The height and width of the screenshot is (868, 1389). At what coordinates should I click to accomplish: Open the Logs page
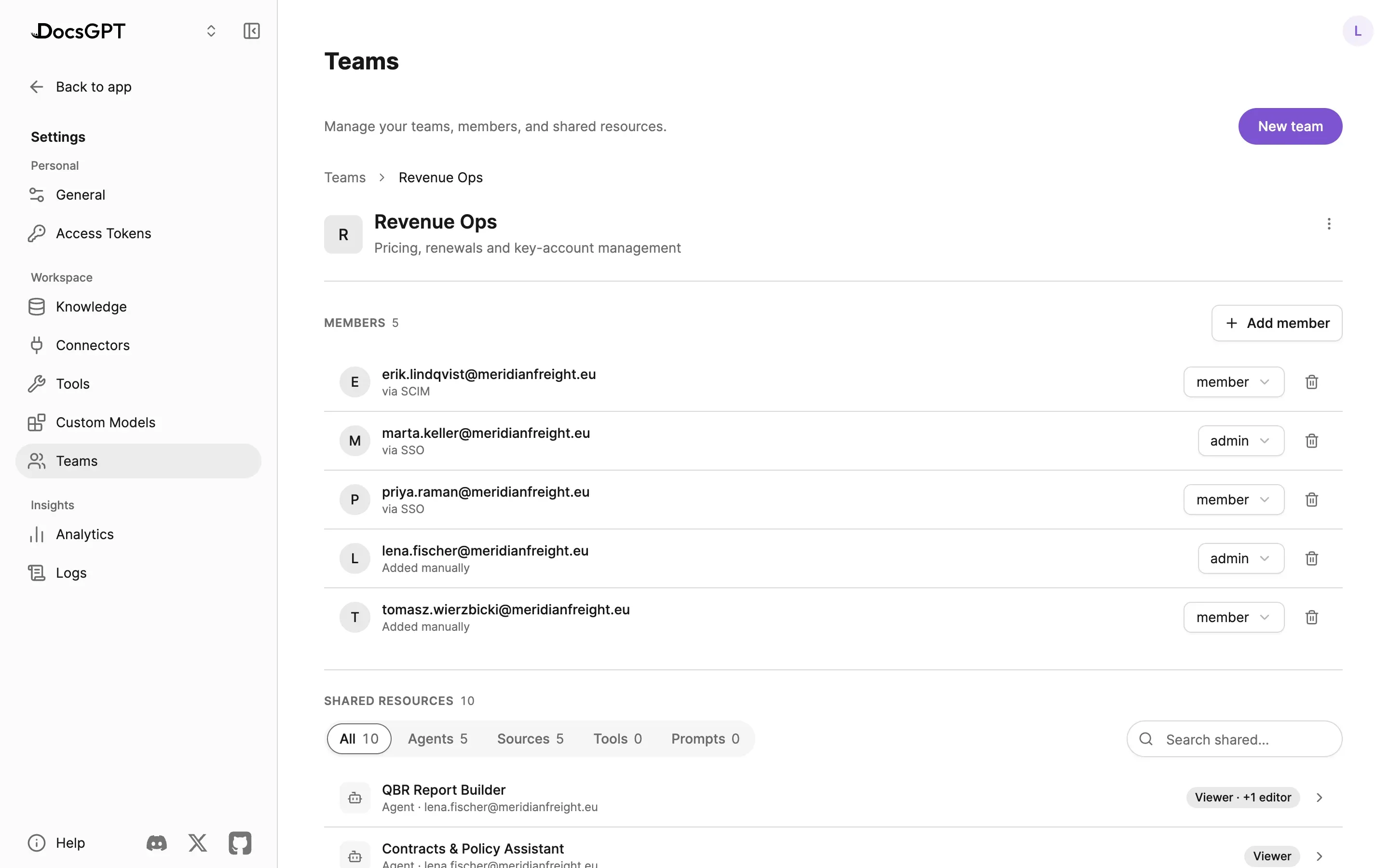138,572
